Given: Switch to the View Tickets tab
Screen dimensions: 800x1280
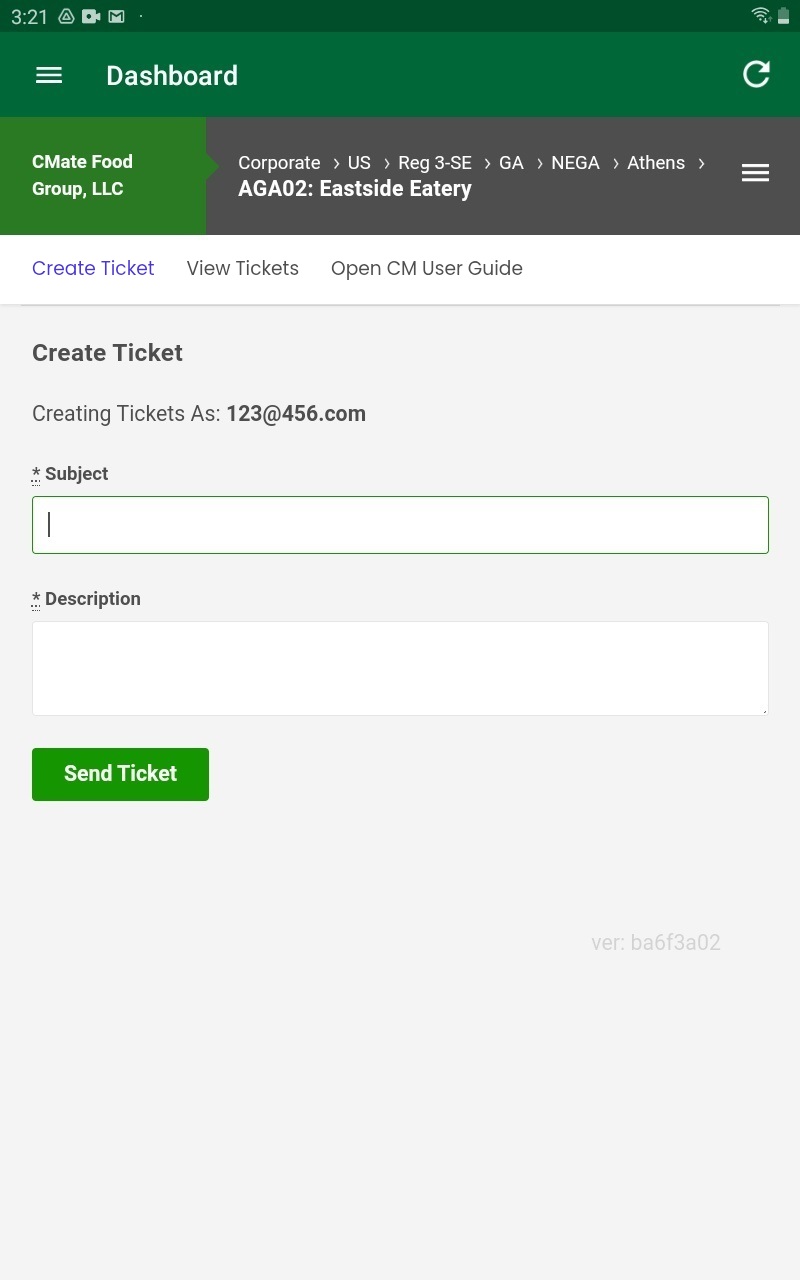Looking at the screenshot, I should coord(243,268).
